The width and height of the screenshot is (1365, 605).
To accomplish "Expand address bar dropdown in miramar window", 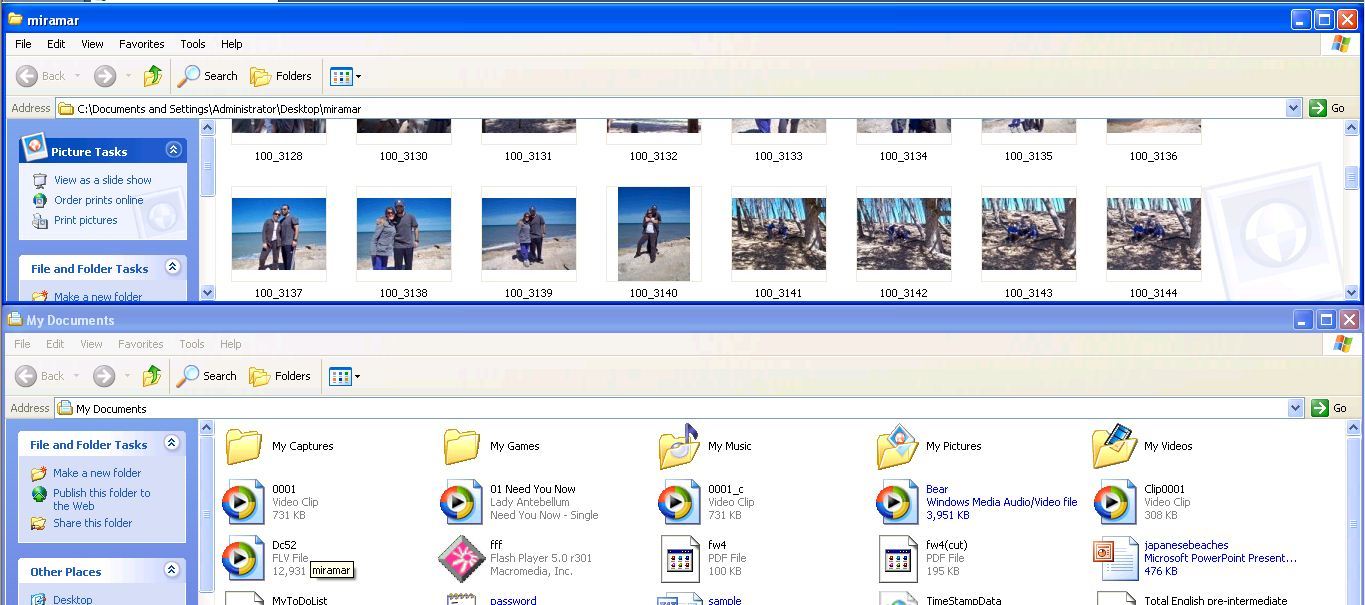I will [1293, 108].
